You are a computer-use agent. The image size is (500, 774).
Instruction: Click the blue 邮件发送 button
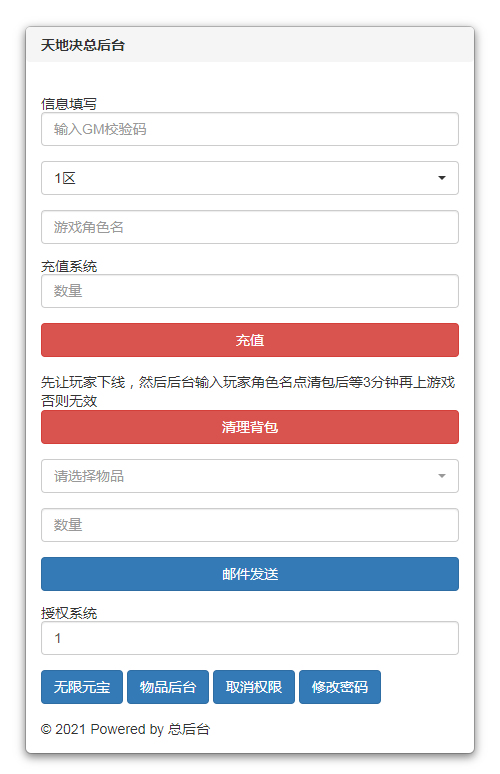click(250, 574)
